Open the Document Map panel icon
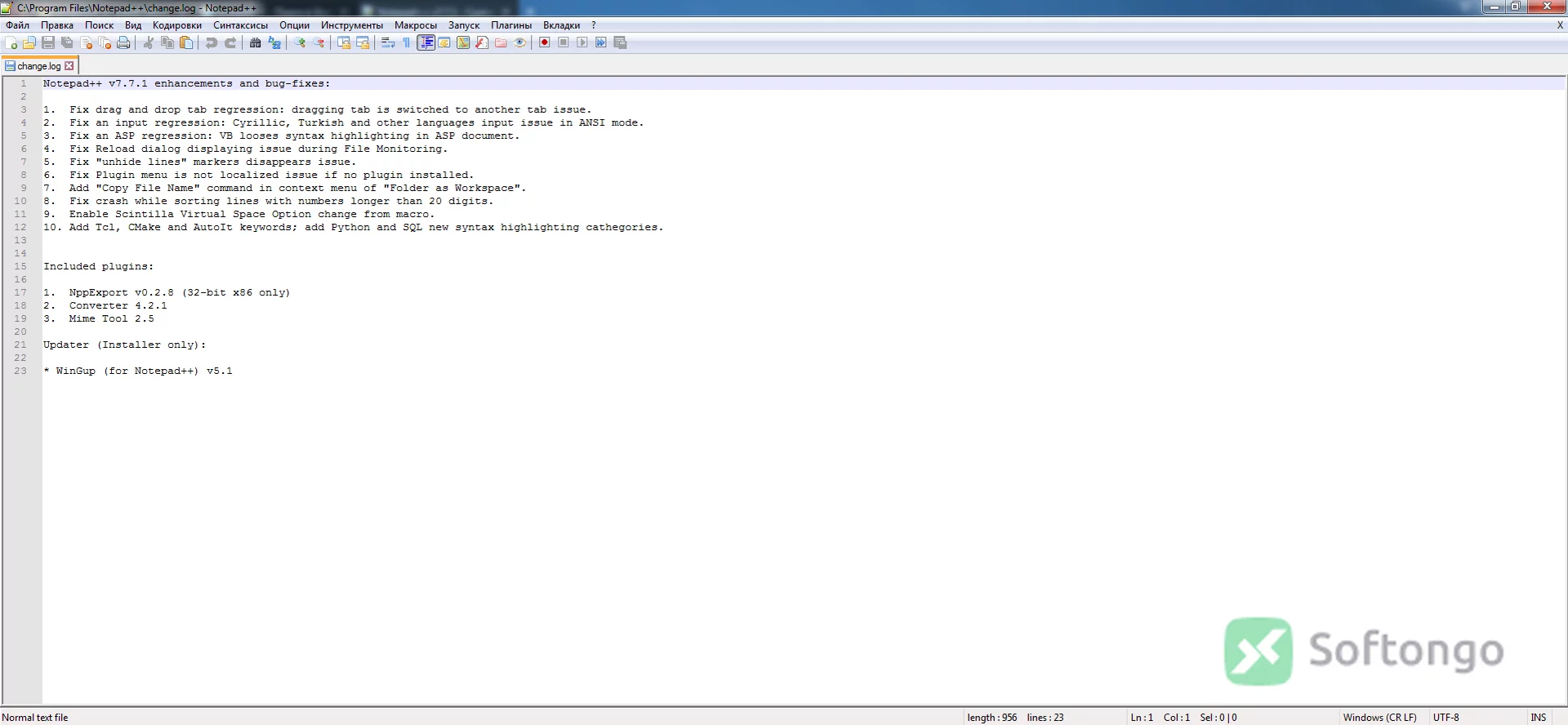Image resolution: width=1568 pixels, height=725 pixels. pos(463,42)
